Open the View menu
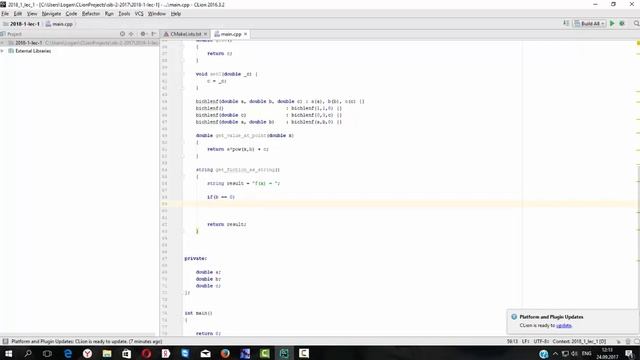The height and width of the screenshot is (360, 640). point(32,13)
